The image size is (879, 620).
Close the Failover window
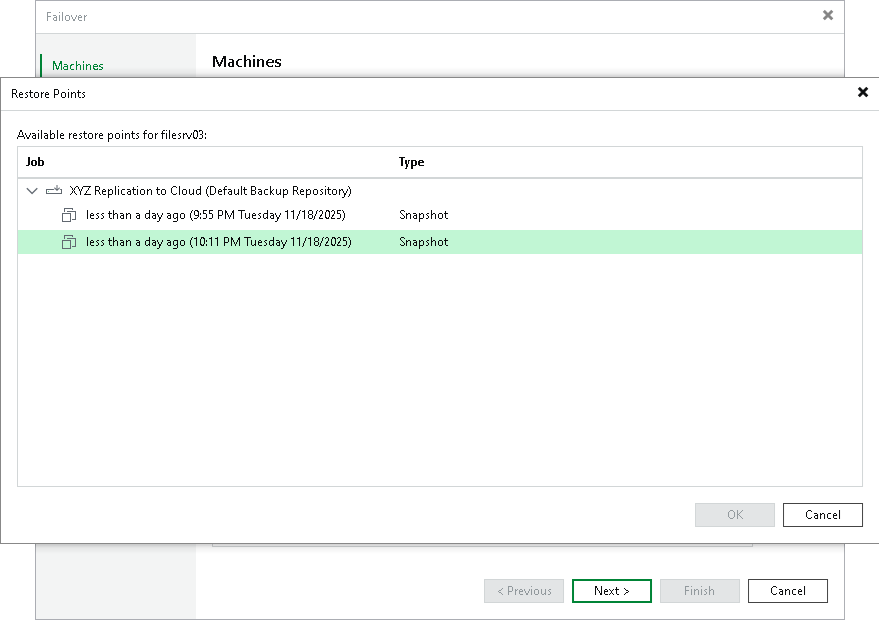point(827,15)
